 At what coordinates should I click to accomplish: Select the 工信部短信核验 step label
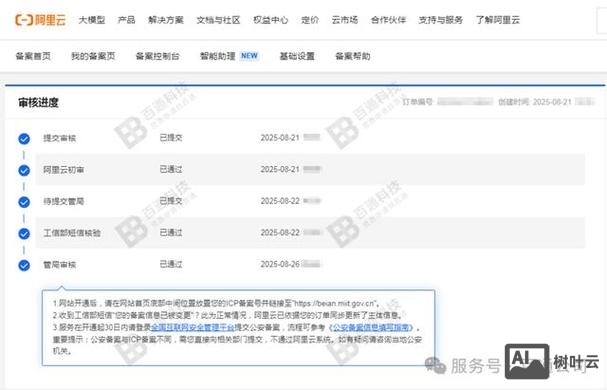[72, 233]
